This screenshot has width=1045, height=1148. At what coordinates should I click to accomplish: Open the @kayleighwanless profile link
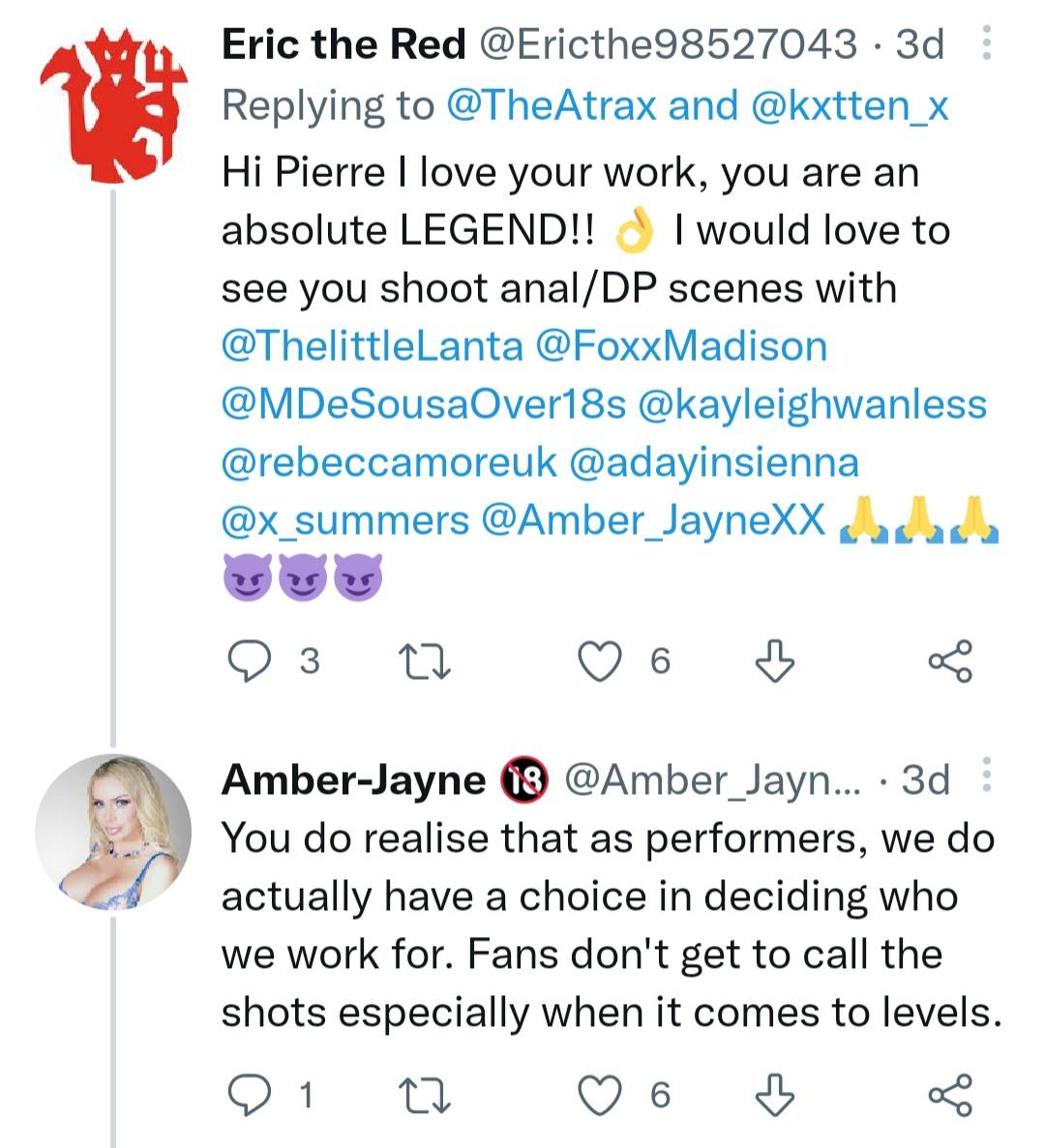point(812,404)
